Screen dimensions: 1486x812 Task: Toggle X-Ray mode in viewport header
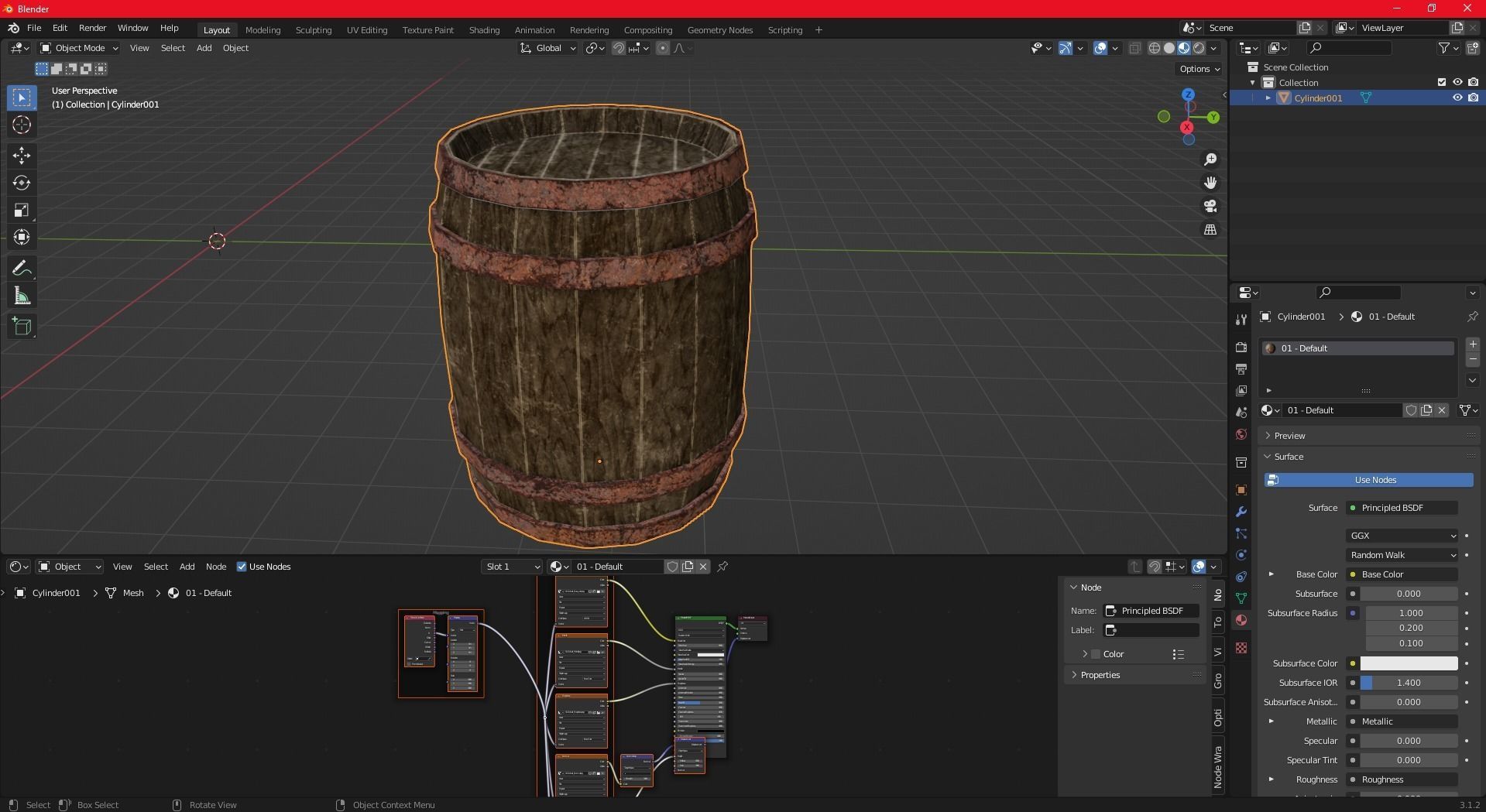pyautogui.click(x=1134, y=48)
